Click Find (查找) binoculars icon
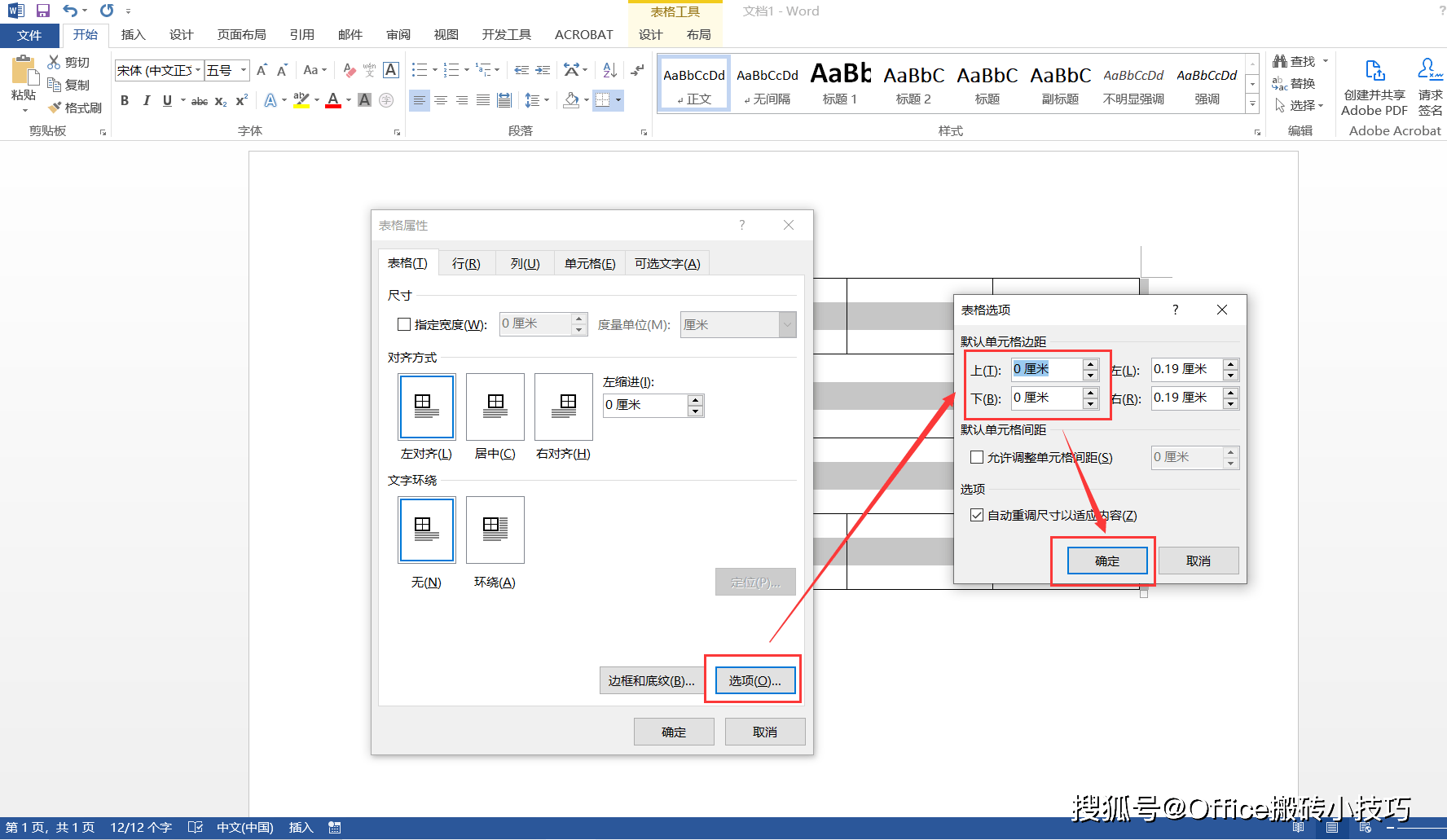 (x=1280, y=61)
